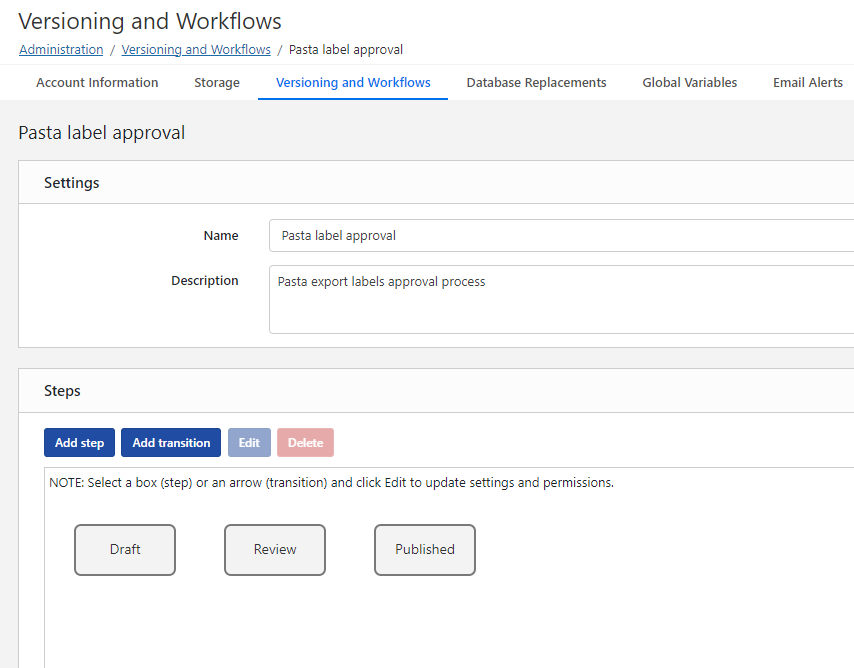
Task: Select the Published workflow step box
Action: pyautogui.click(x=424, y=549)
